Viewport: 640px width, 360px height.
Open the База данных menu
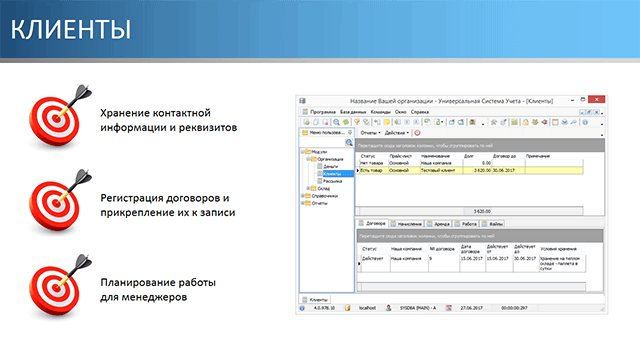(353, 112)
